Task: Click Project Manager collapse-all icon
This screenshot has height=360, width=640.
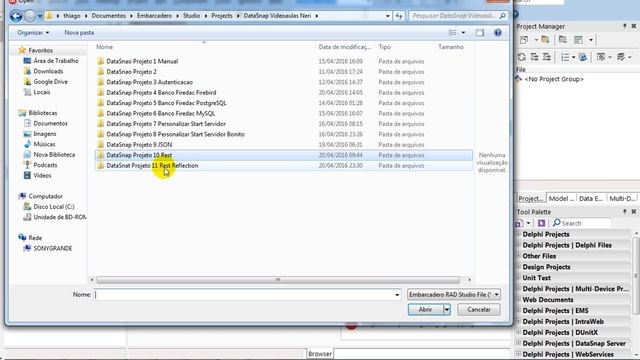Action: pos(547,57)
